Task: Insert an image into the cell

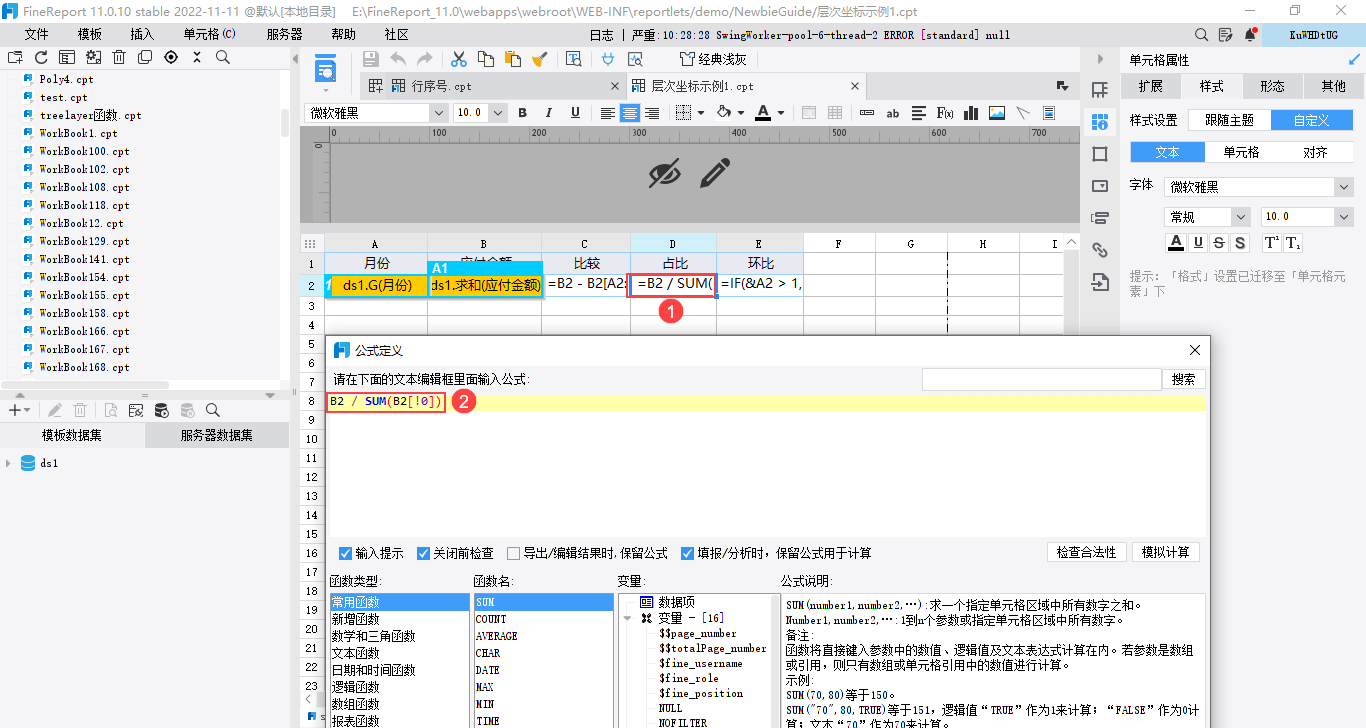Action: 997,113
